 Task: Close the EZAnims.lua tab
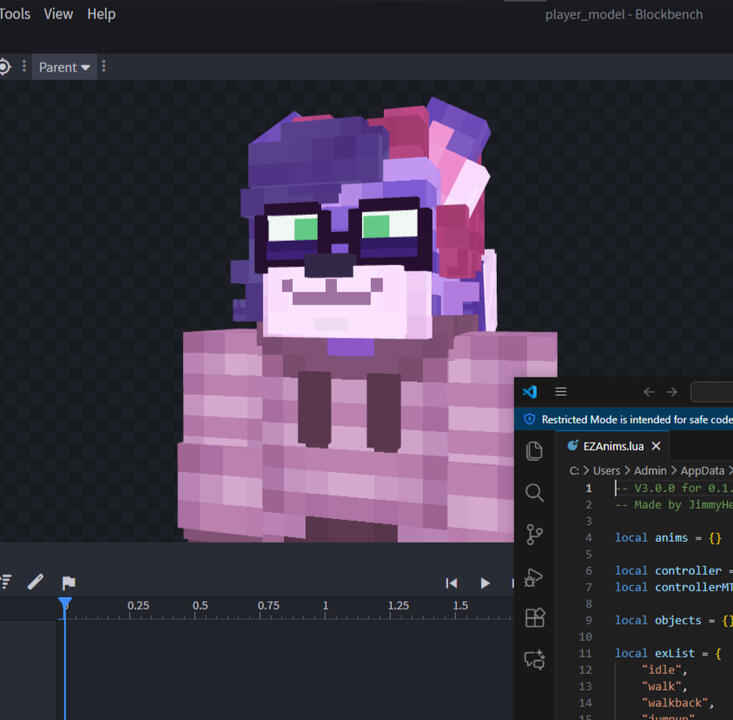click(656, 446)
